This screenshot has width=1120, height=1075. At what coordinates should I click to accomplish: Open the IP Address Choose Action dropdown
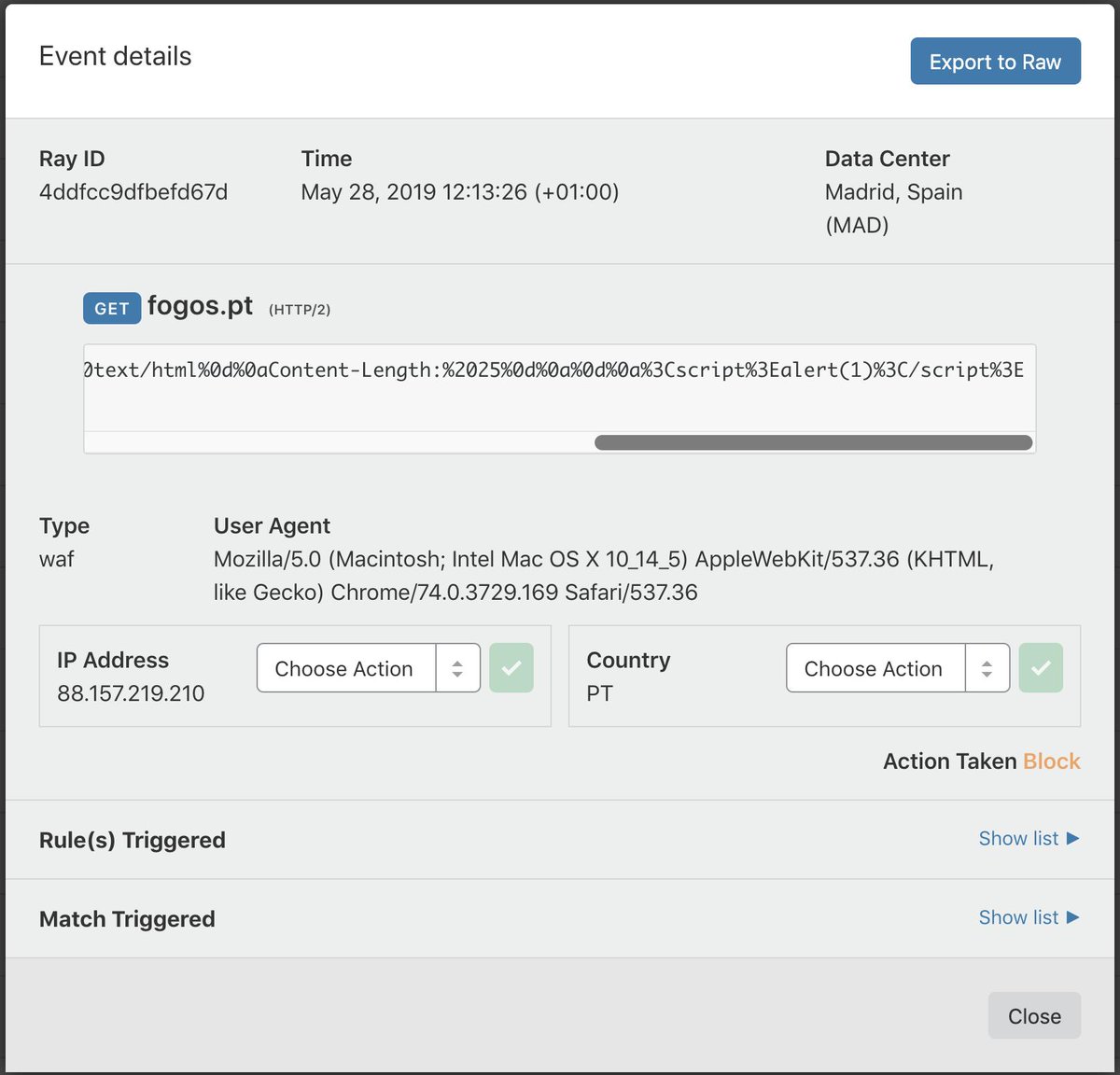point(368,668)
